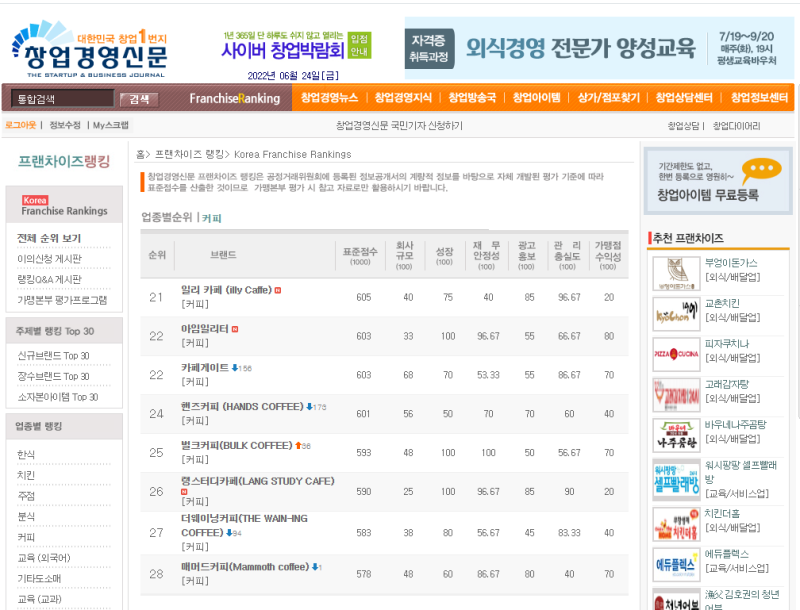800x610 pixels.
Task: Choose the 분식 category
Action: (26, 517)
